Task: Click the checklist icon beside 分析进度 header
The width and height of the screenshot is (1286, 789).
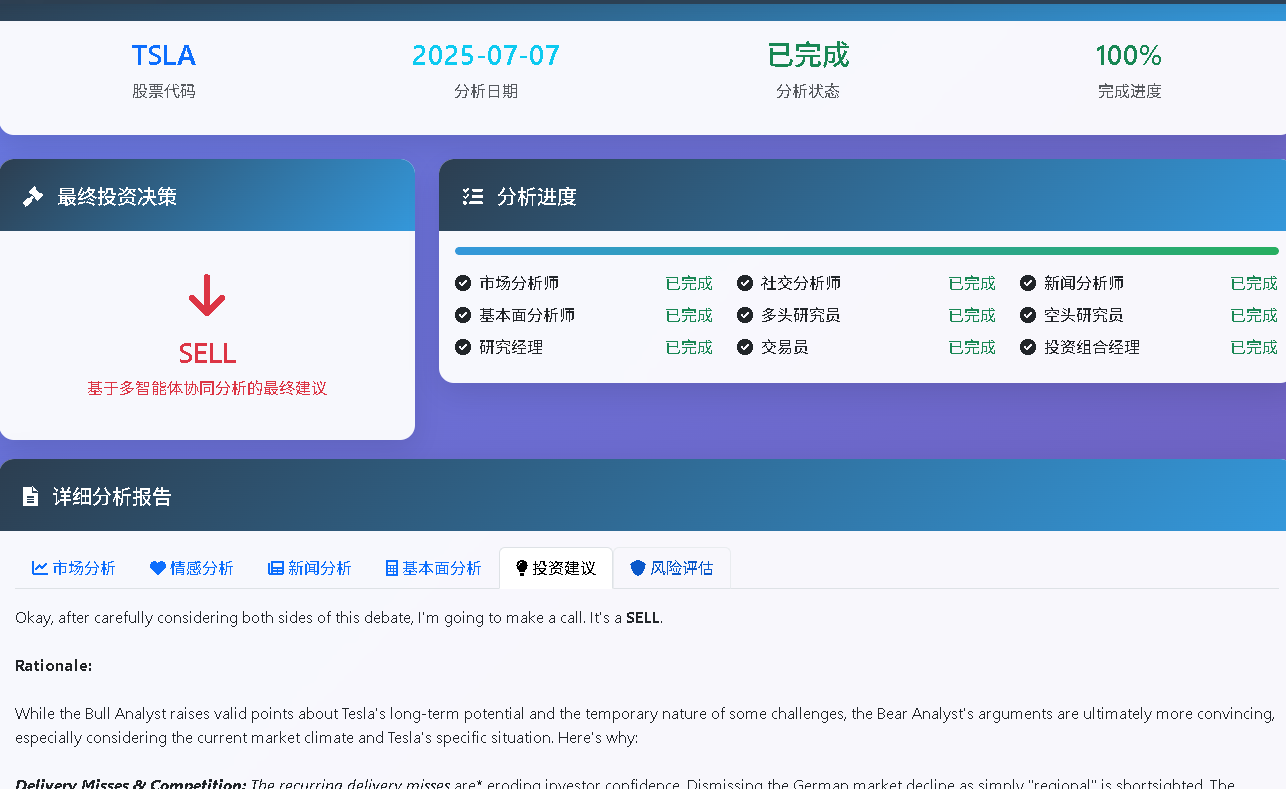Action: coord(472,196)
